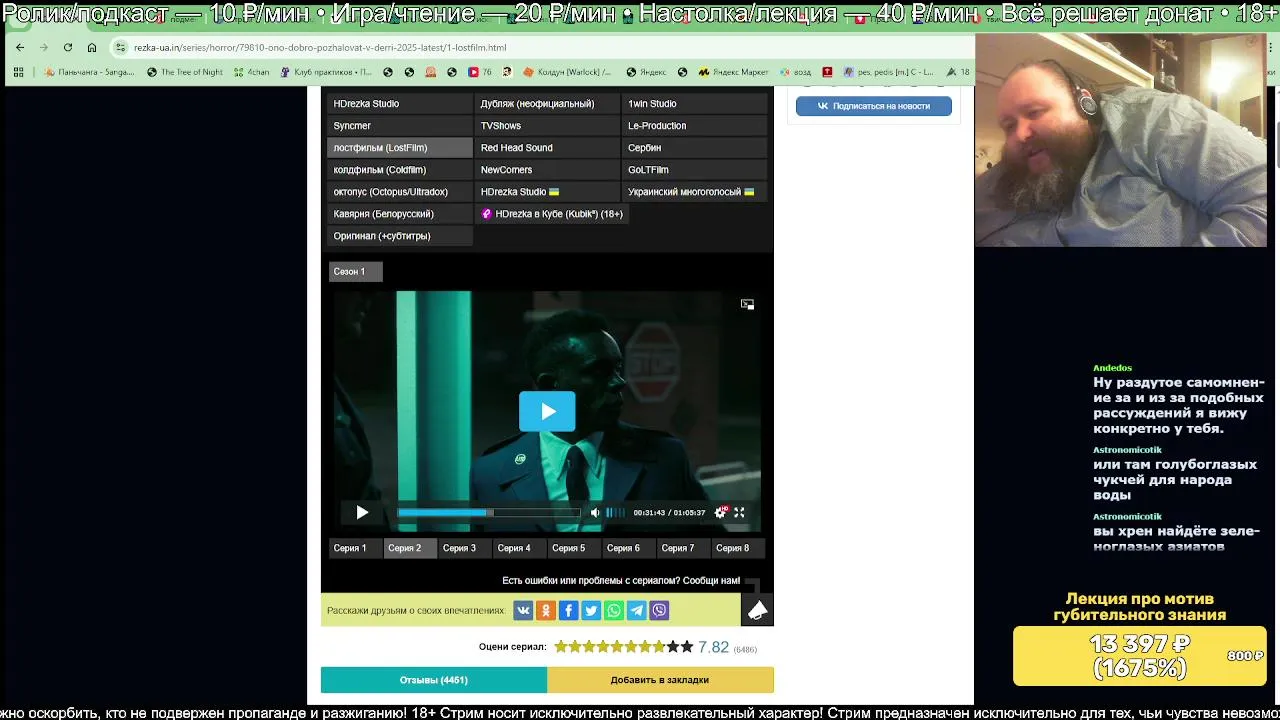Open site info icon in address bar
Viewport: 1280px width, 720px height.
[121, 47]
